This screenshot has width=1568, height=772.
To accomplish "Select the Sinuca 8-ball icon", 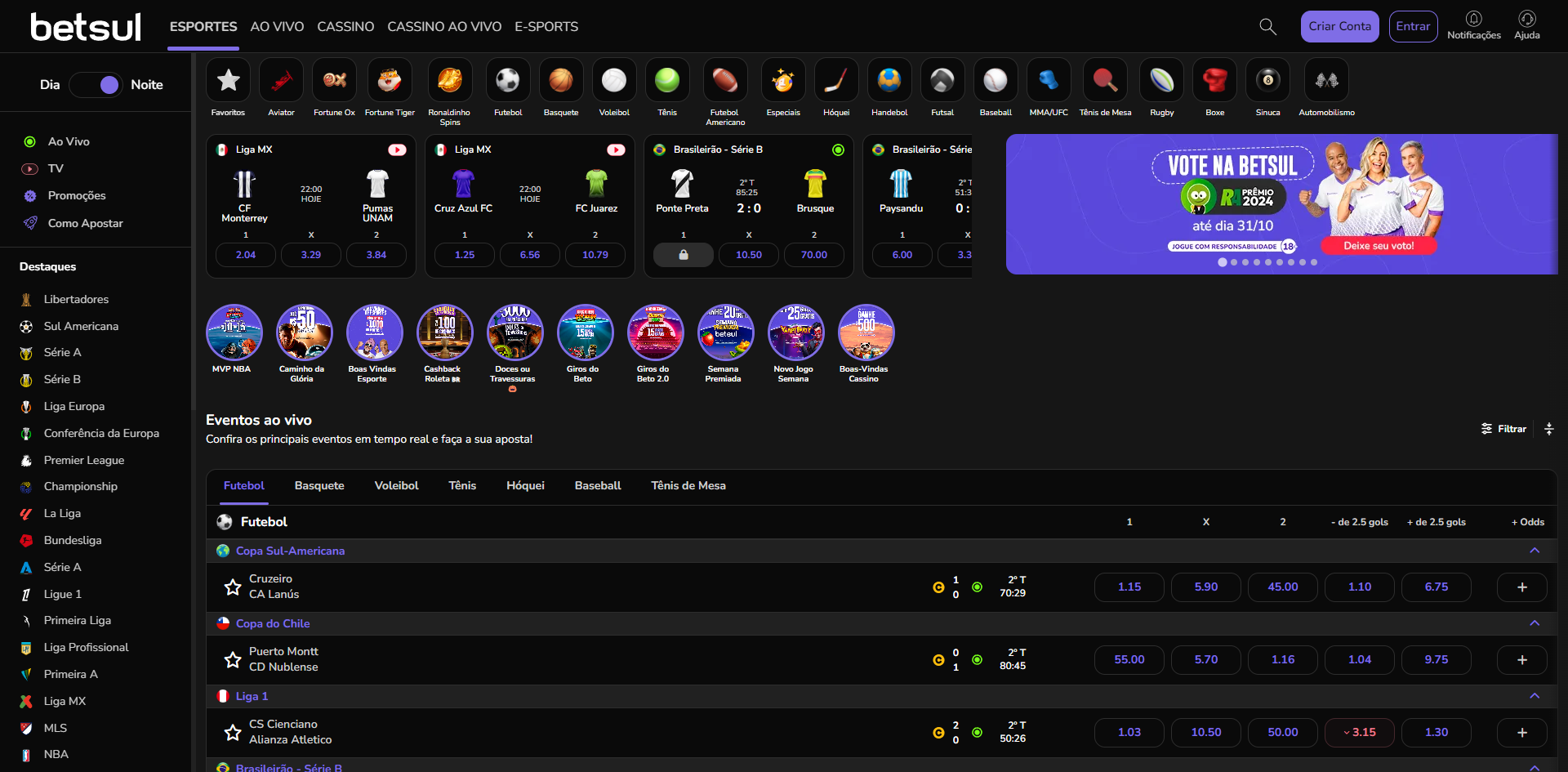I will [x=1268, y=80].
